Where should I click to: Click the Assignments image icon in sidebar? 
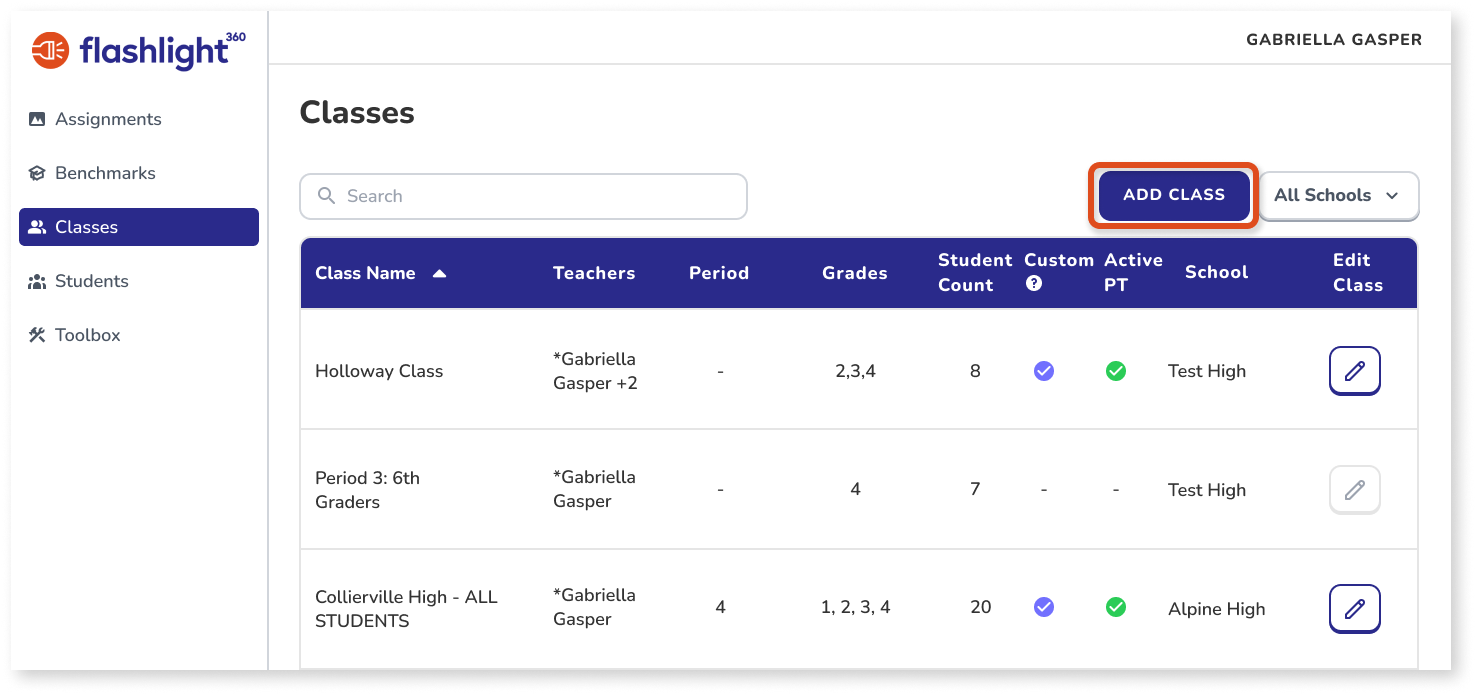point(37,119)
